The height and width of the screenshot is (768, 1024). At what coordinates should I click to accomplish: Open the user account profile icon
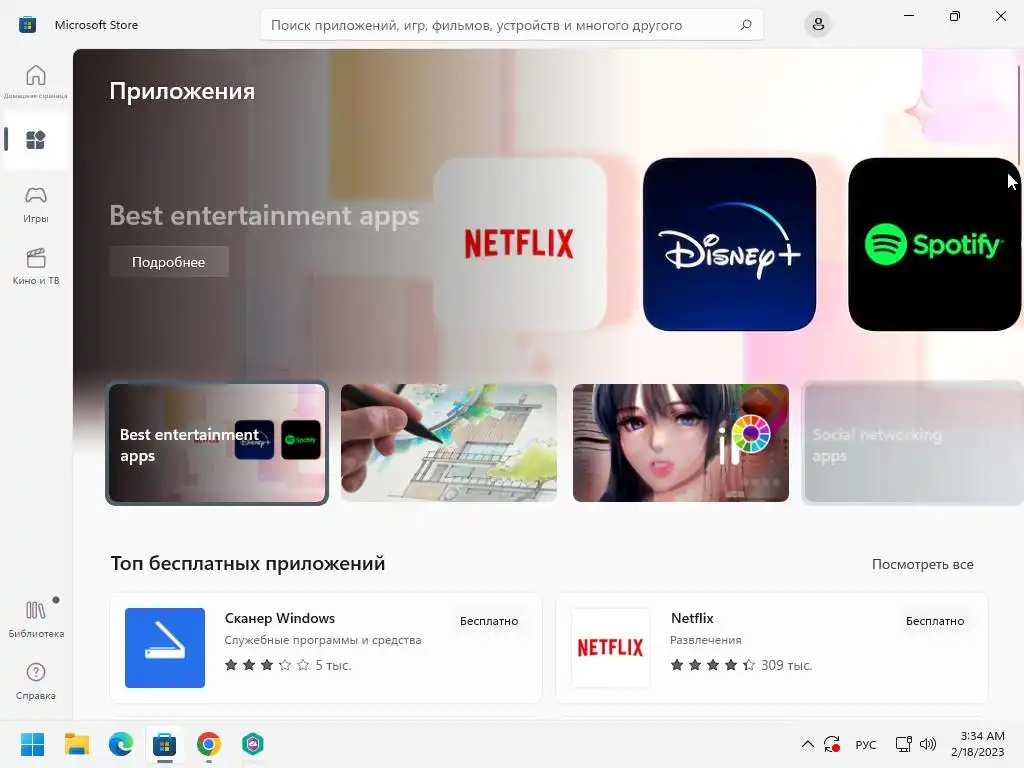[818, 25]
